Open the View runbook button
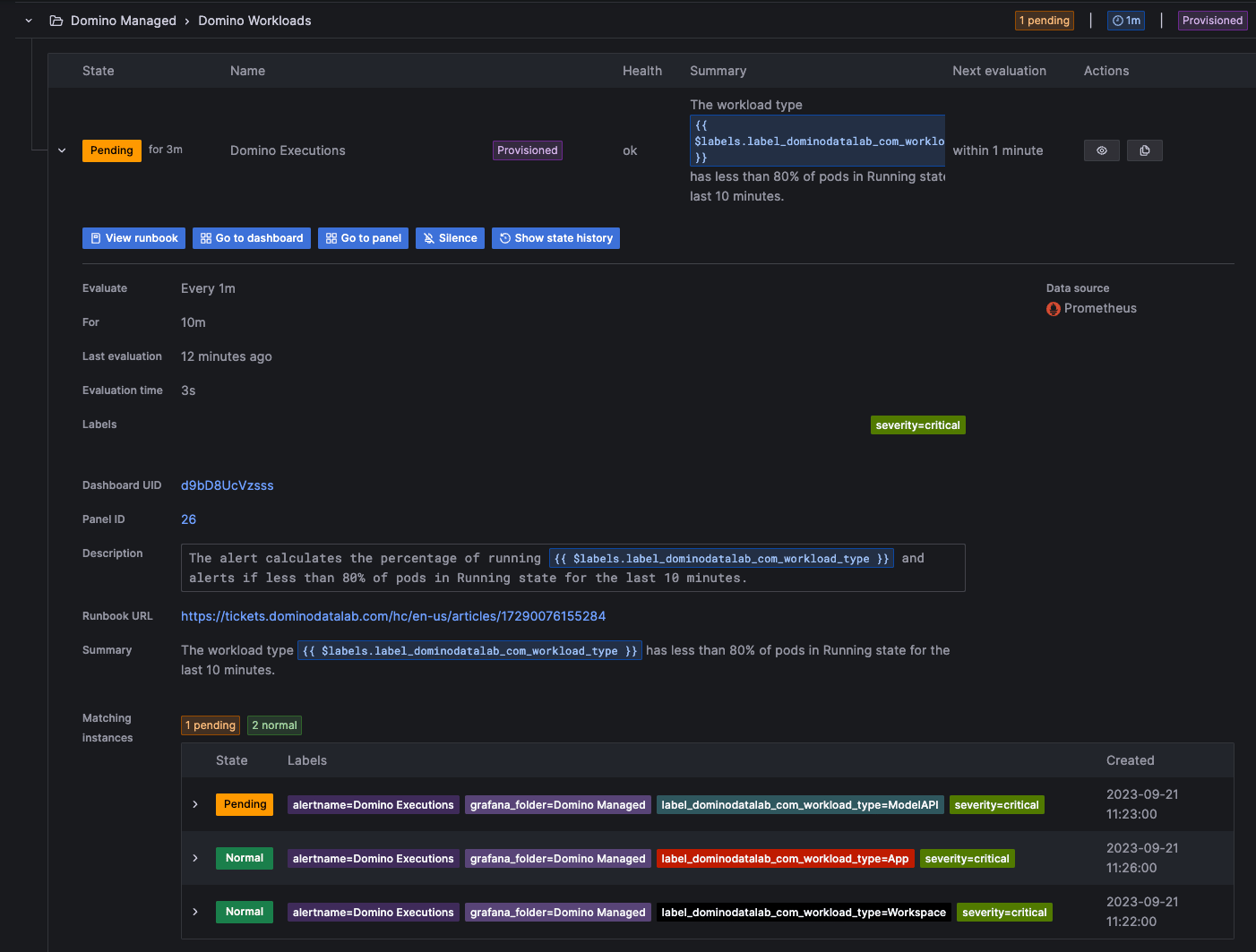This screenshot has height=952, width=1256. pos(134,238)
